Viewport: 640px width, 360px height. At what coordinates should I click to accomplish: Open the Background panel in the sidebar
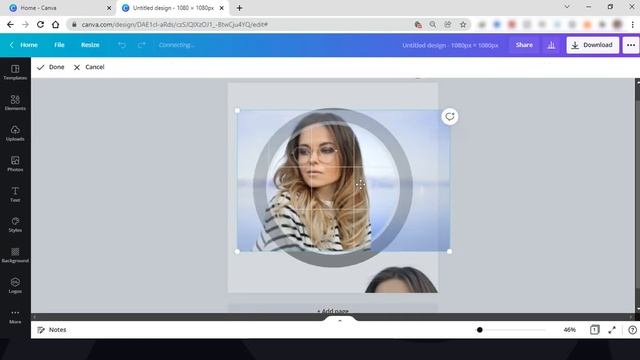(15, 255)
